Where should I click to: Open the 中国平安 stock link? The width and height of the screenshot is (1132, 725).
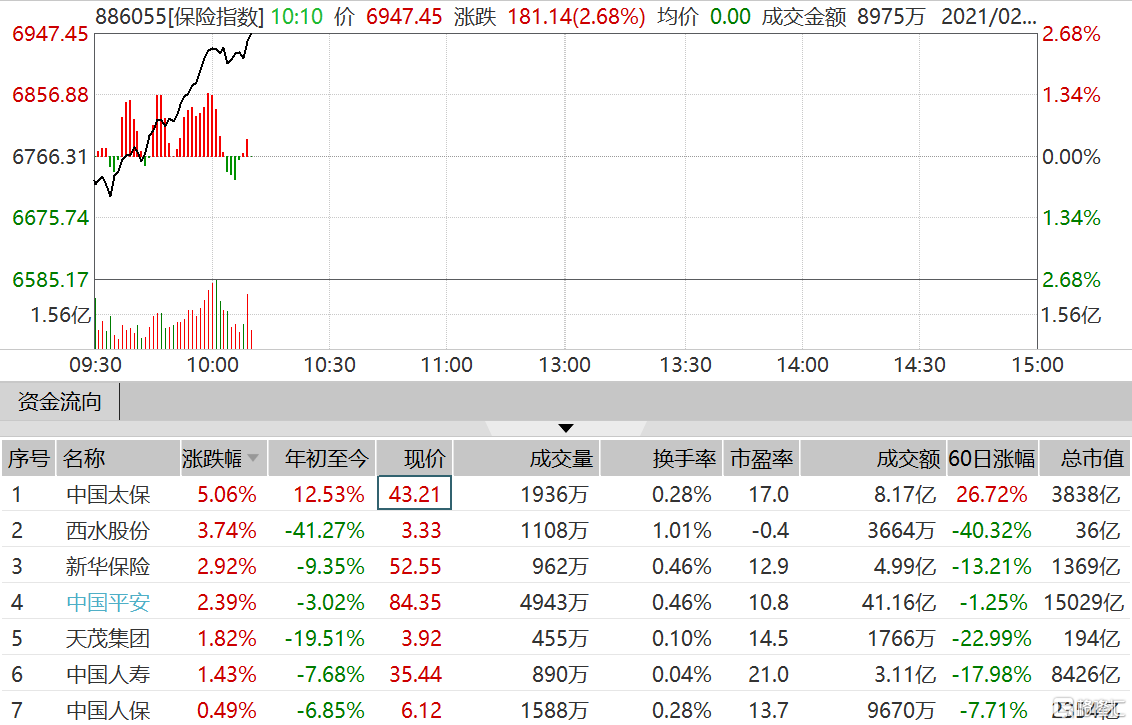tap(108, 602)
